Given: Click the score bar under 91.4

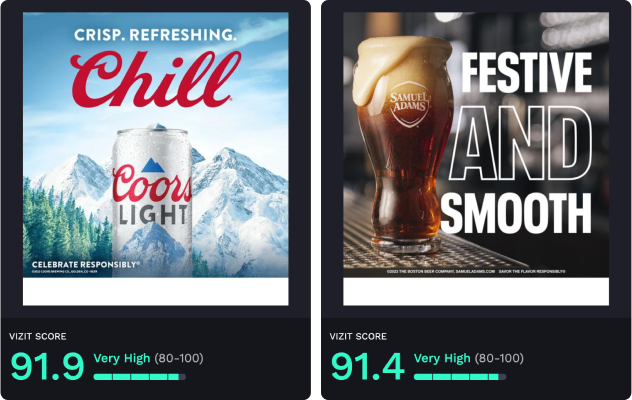Looking at the screenshot, I should click(460, 377).
